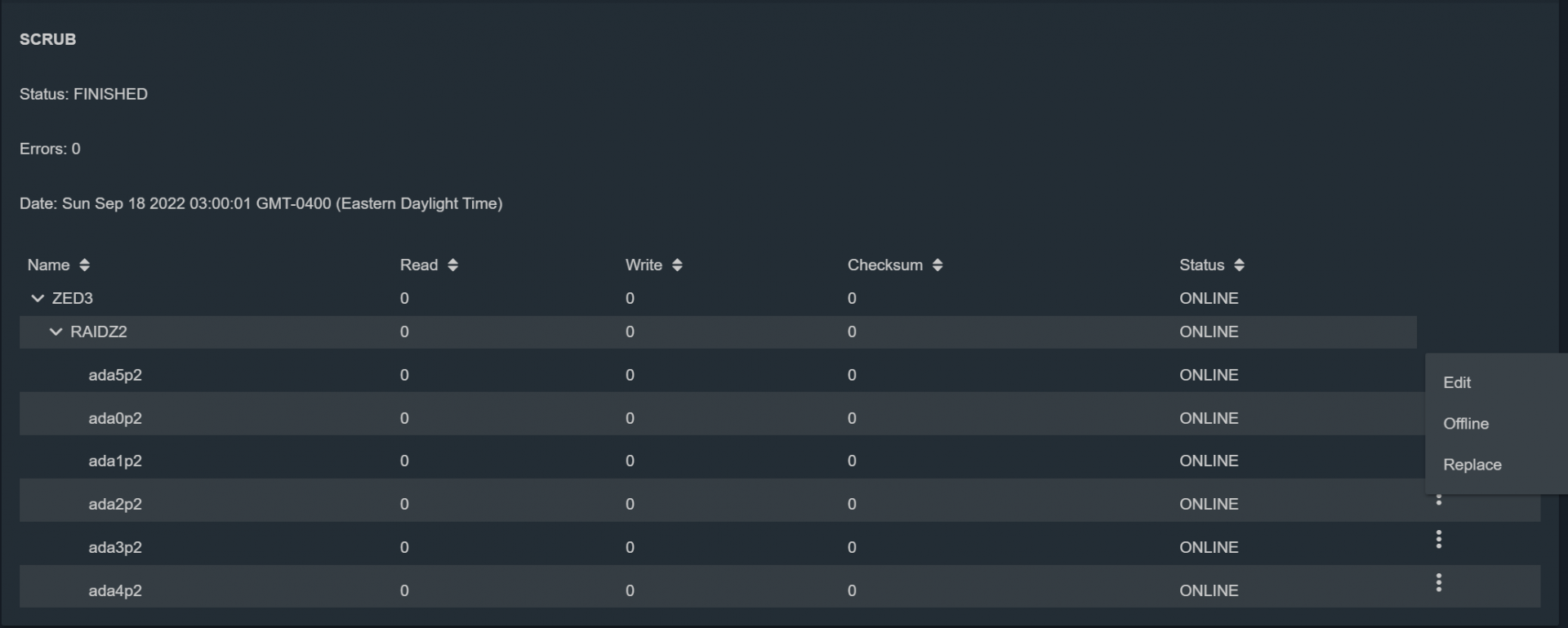Screen dimensions: 1568x628
Task: Sort by Write column arrows
Action: coord(676,265)
